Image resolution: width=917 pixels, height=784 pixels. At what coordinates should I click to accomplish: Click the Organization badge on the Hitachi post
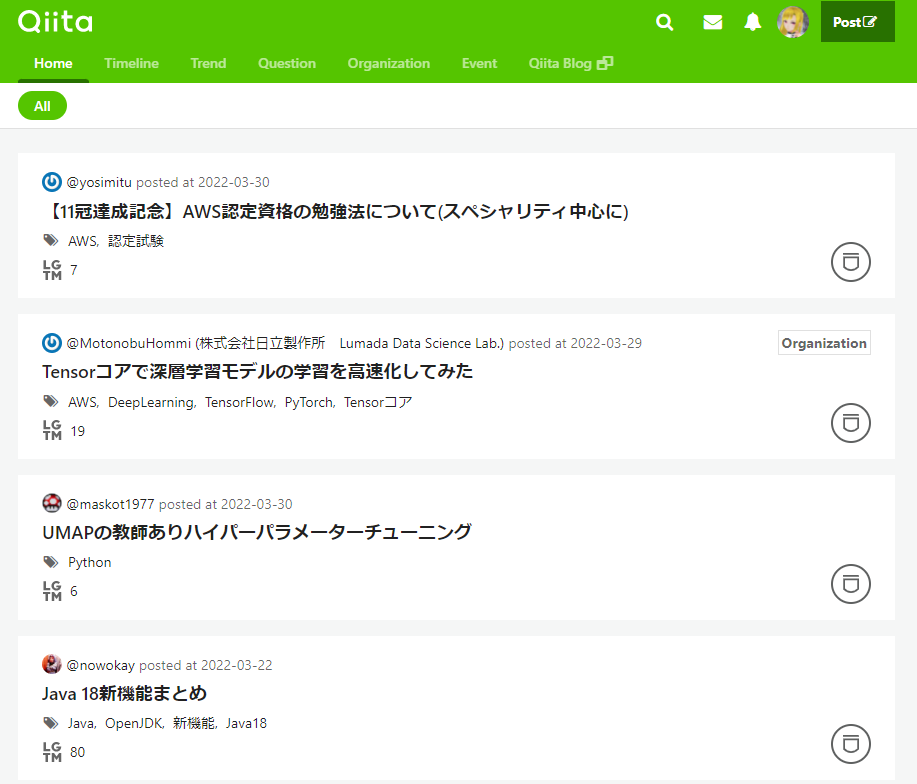coord(823,342)
